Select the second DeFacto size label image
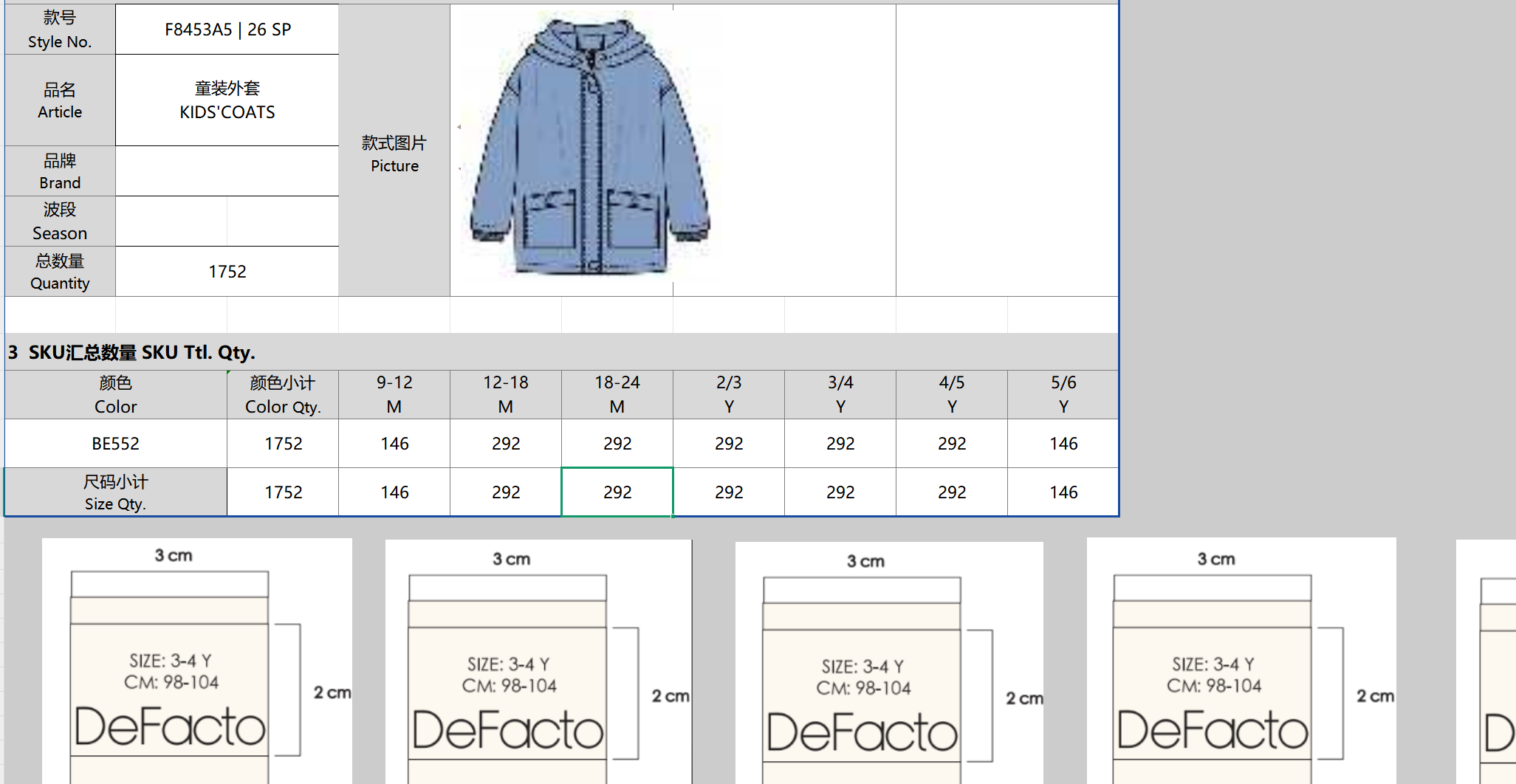The height and width of the screenshot is (784, 1516). [x=538, y=661]
